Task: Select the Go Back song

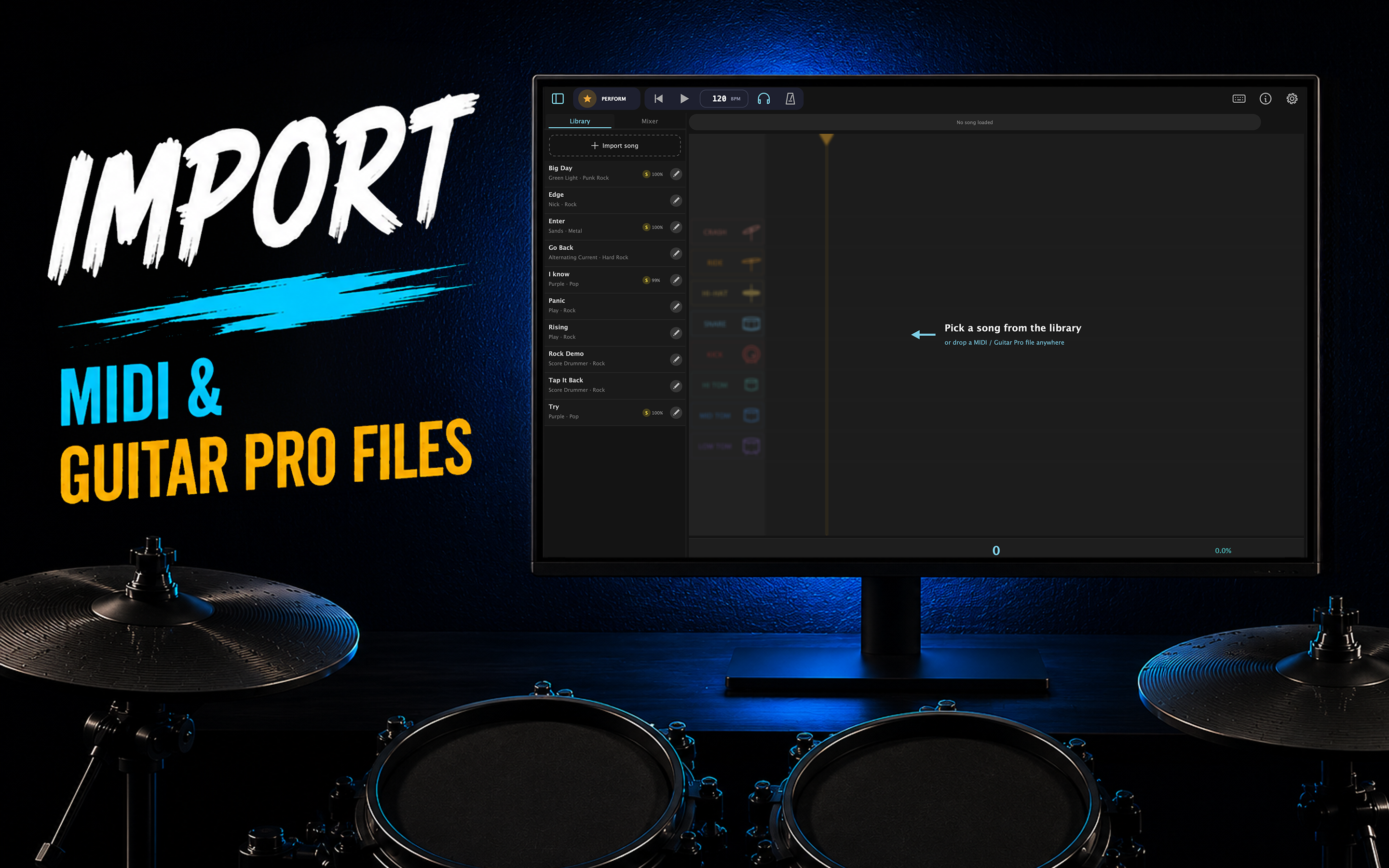Action: click(614, 253)
